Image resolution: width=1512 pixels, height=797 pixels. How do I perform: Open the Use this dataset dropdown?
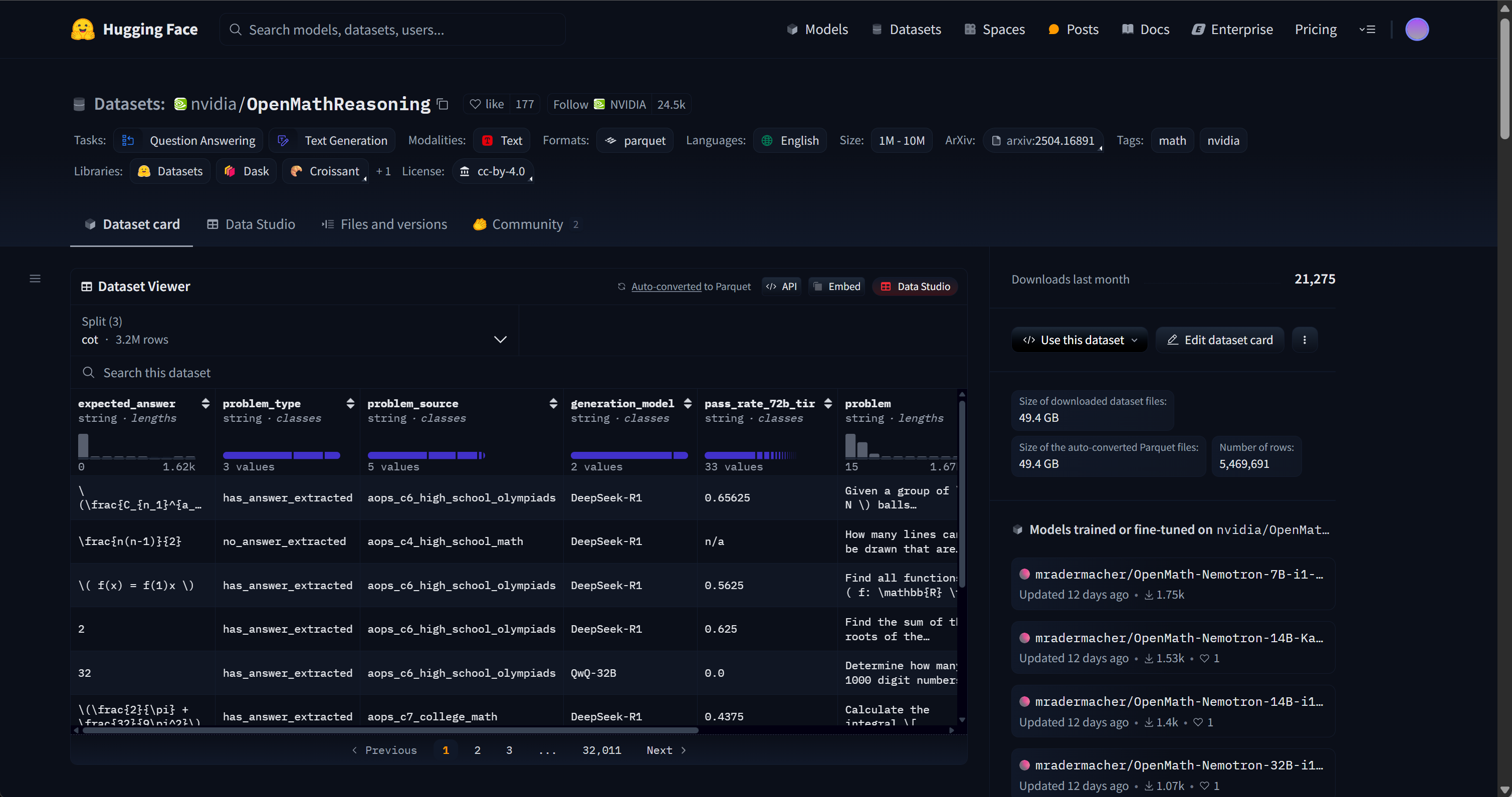tap(1079, 340)
